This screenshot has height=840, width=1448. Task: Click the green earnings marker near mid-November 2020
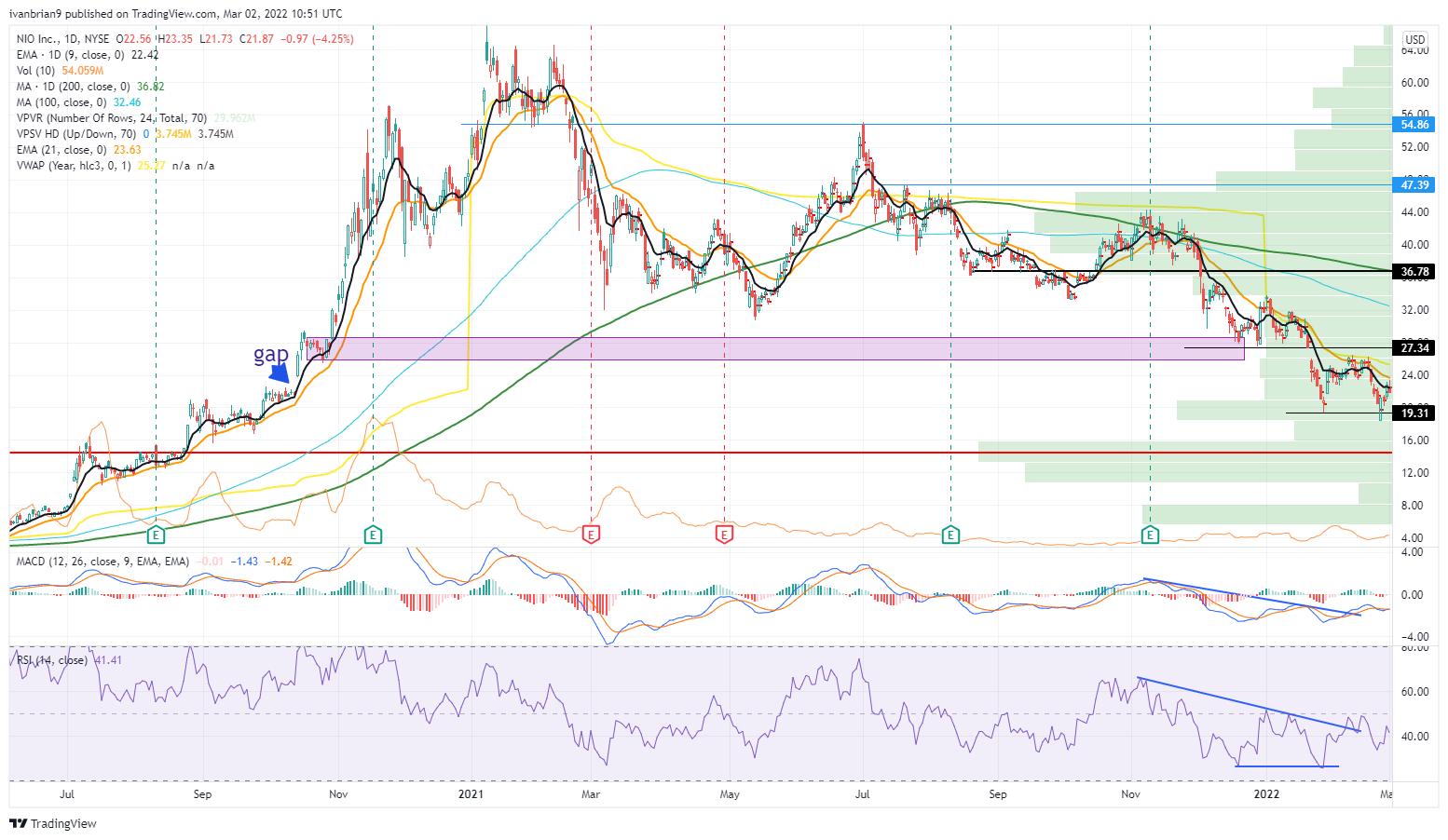point(373,535)
